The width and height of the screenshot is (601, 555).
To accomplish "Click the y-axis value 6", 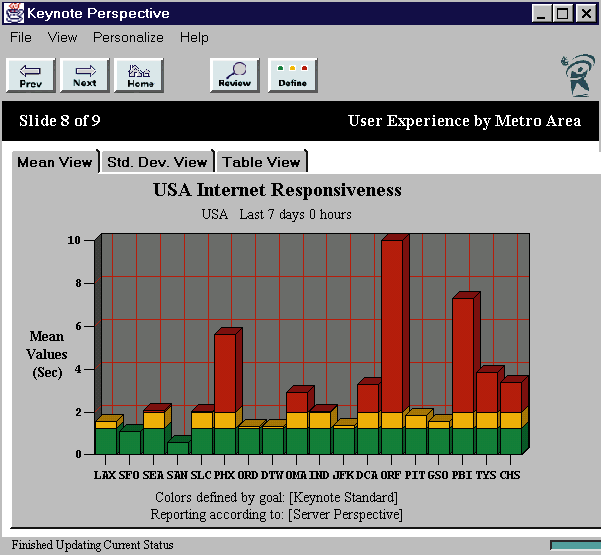I will (79, 326).
